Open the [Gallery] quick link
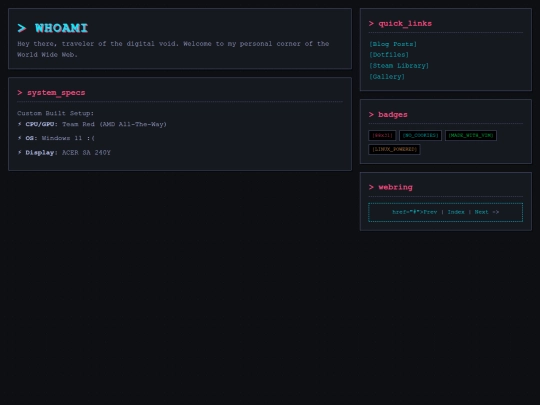The image size is (540, 405). 387,76
